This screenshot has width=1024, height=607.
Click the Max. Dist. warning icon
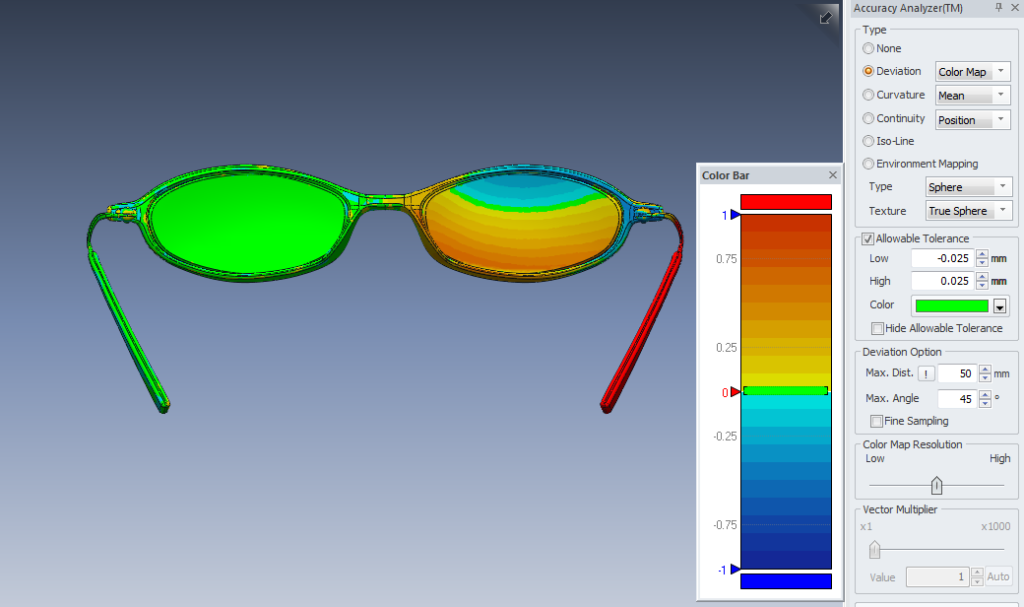[926, 373]
